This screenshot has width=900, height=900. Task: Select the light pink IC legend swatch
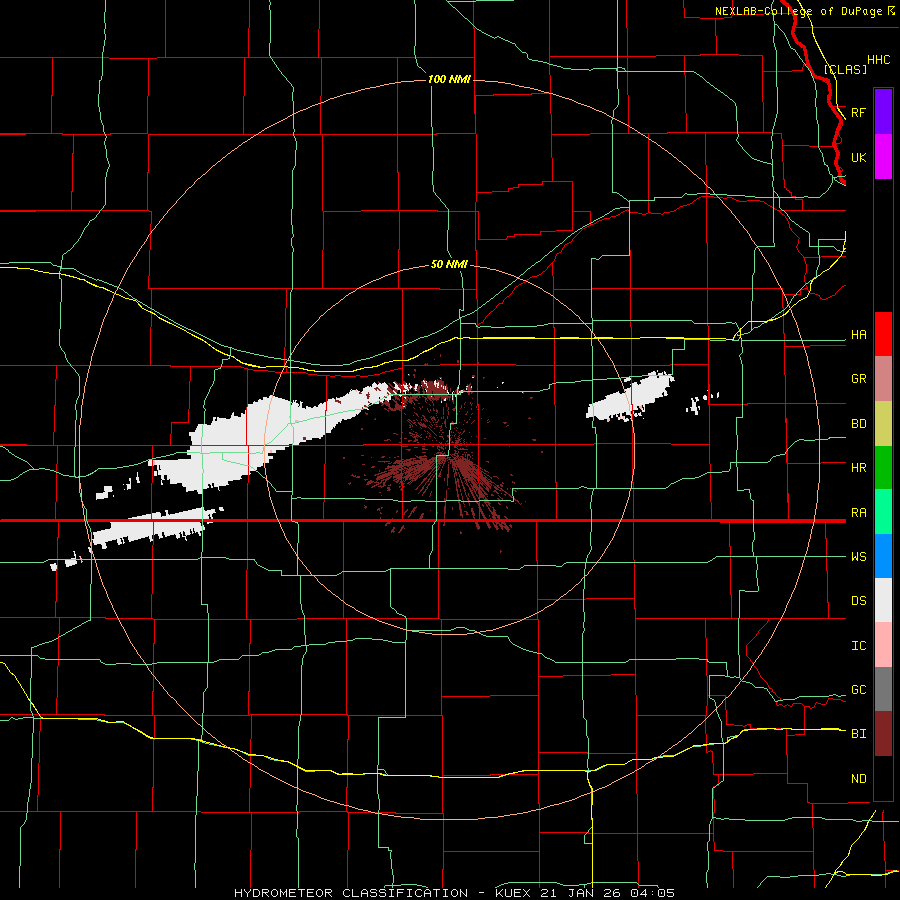883,645
